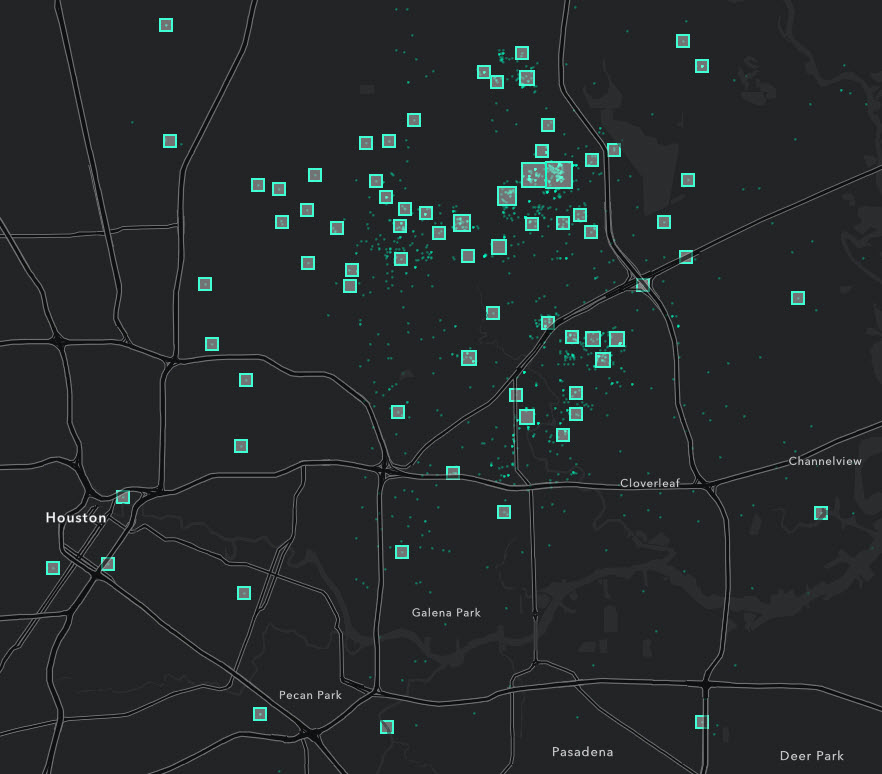Select square marker directly above Houston label
Image resolution: width=882 pixels, height=774 pixels.
[x=123, y=497]
